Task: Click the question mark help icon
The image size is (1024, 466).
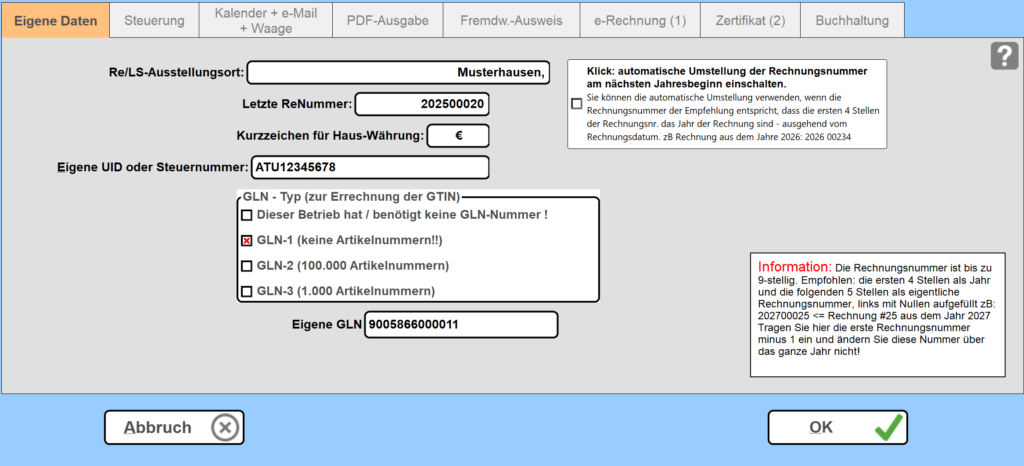Action: (x=1004, y=56)
